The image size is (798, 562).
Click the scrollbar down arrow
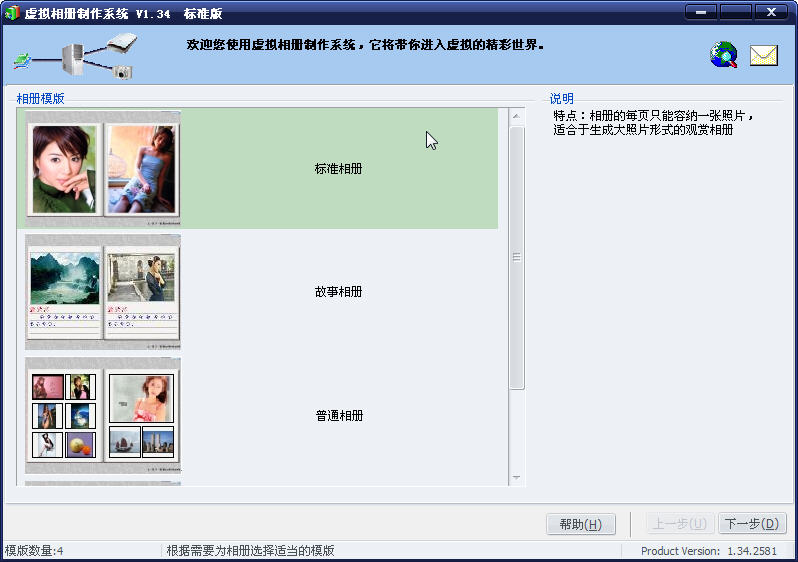click(517, 477)
